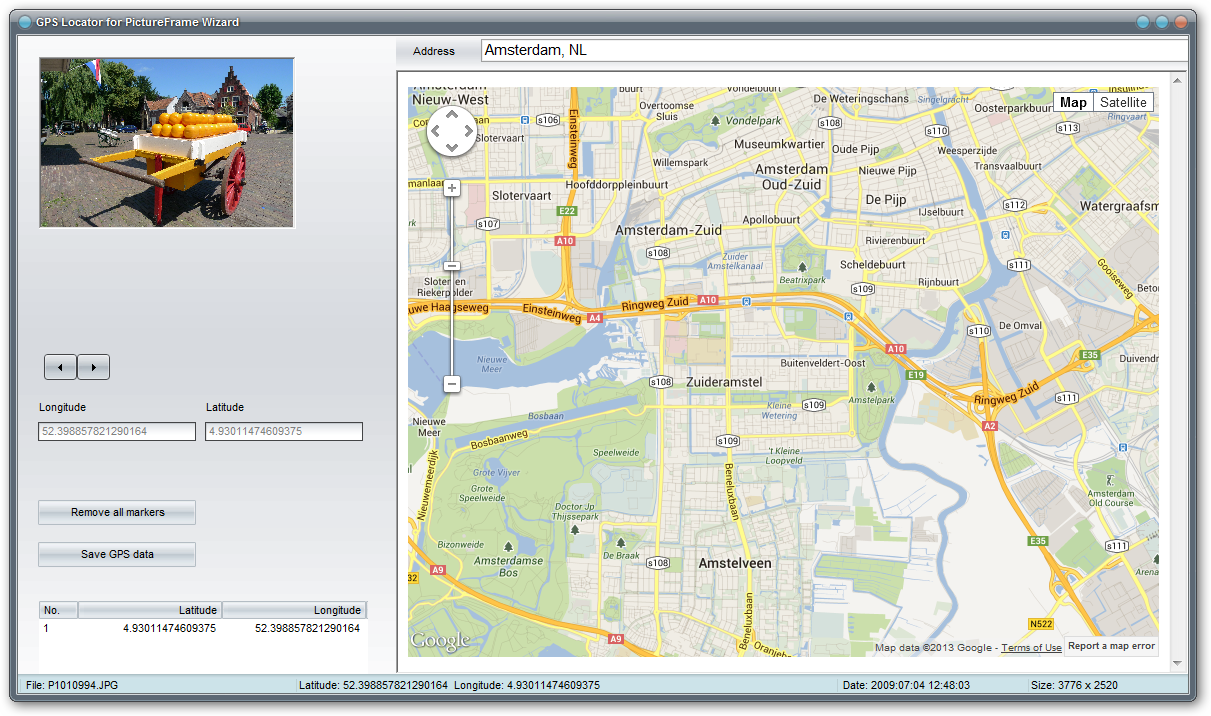Click the status bar Latitude/Longitude readout
Screen dimensions: 1211x716
[x=449, y=685]
